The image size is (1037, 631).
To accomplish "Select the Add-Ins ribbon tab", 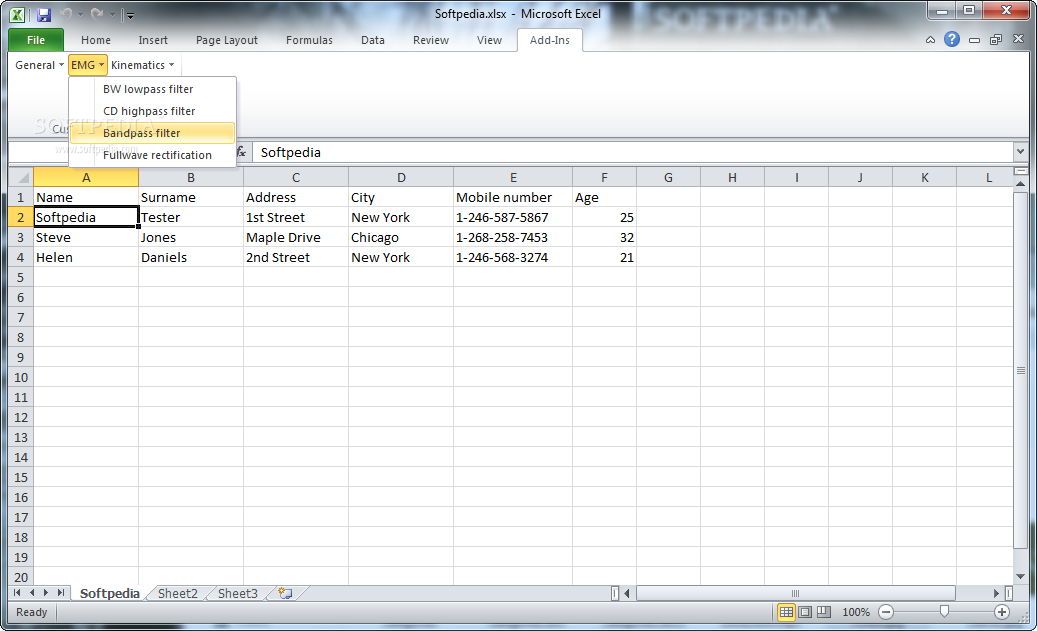I will pyautogui.click(x=550, y=40).
